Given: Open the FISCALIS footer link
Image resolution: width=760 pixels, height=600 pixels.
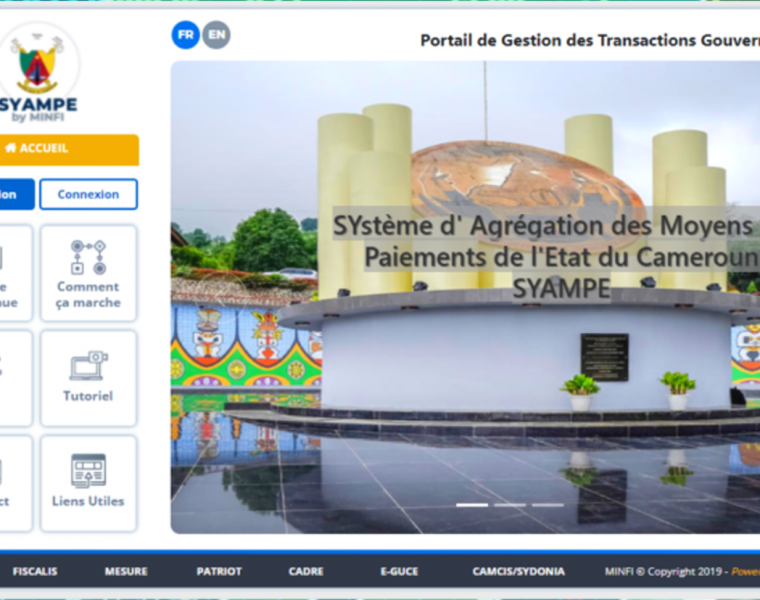Looking at the screenshot, I should [35, 571].
